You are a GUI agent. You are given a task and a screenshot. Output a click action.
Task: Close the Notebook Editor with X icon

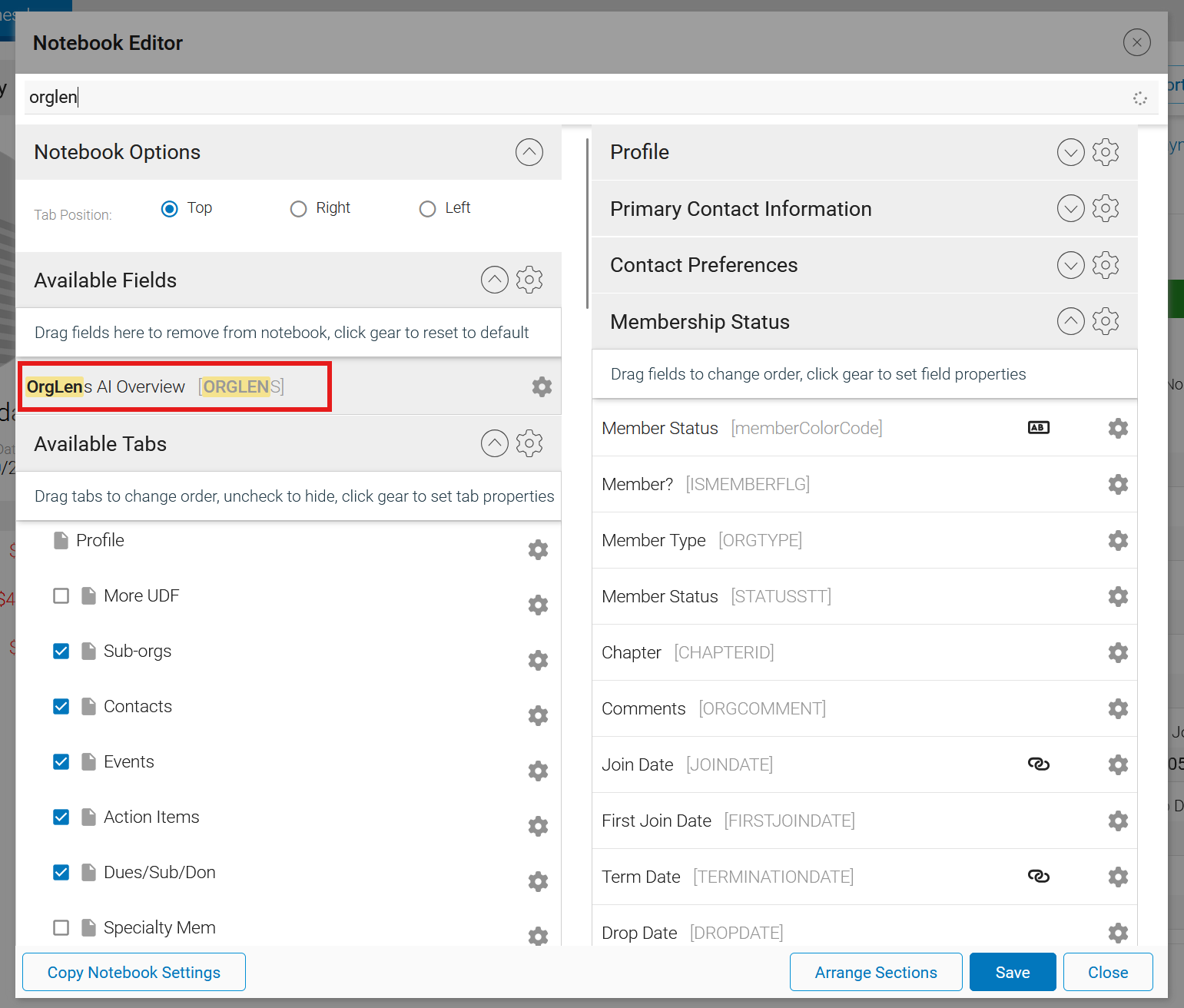tap(1137, 42)
